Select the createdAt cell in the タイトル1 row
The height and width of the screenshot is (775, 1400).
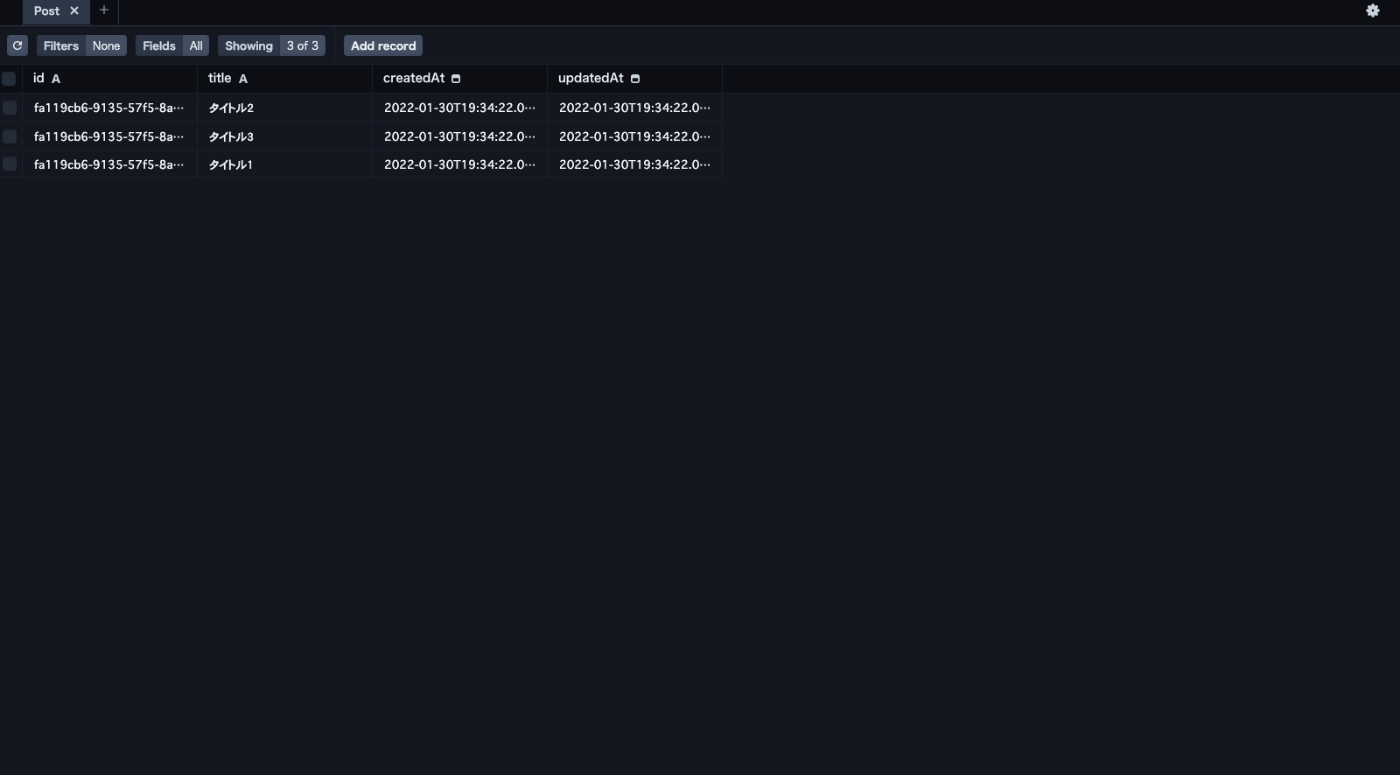coord(460,164)
